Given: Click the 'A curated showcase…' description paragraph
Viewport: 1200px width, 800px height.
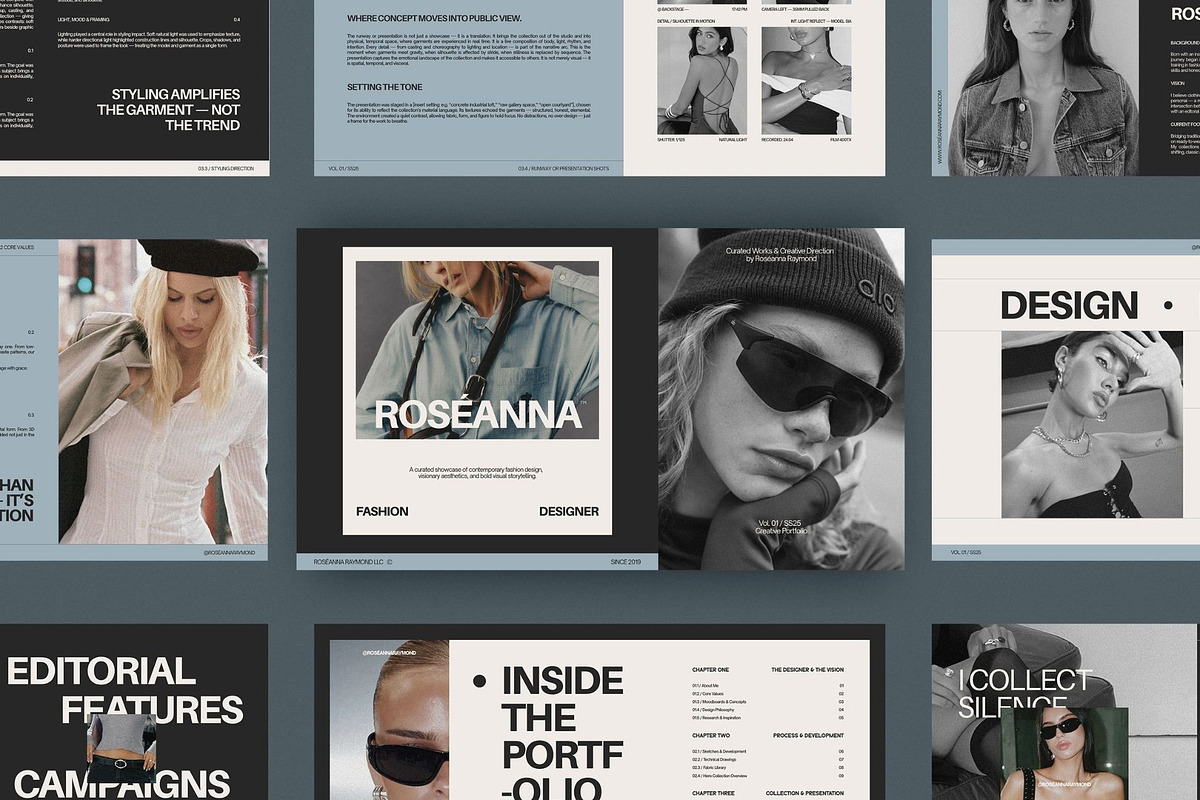Looking at the screenshot, I should (477, 472).
